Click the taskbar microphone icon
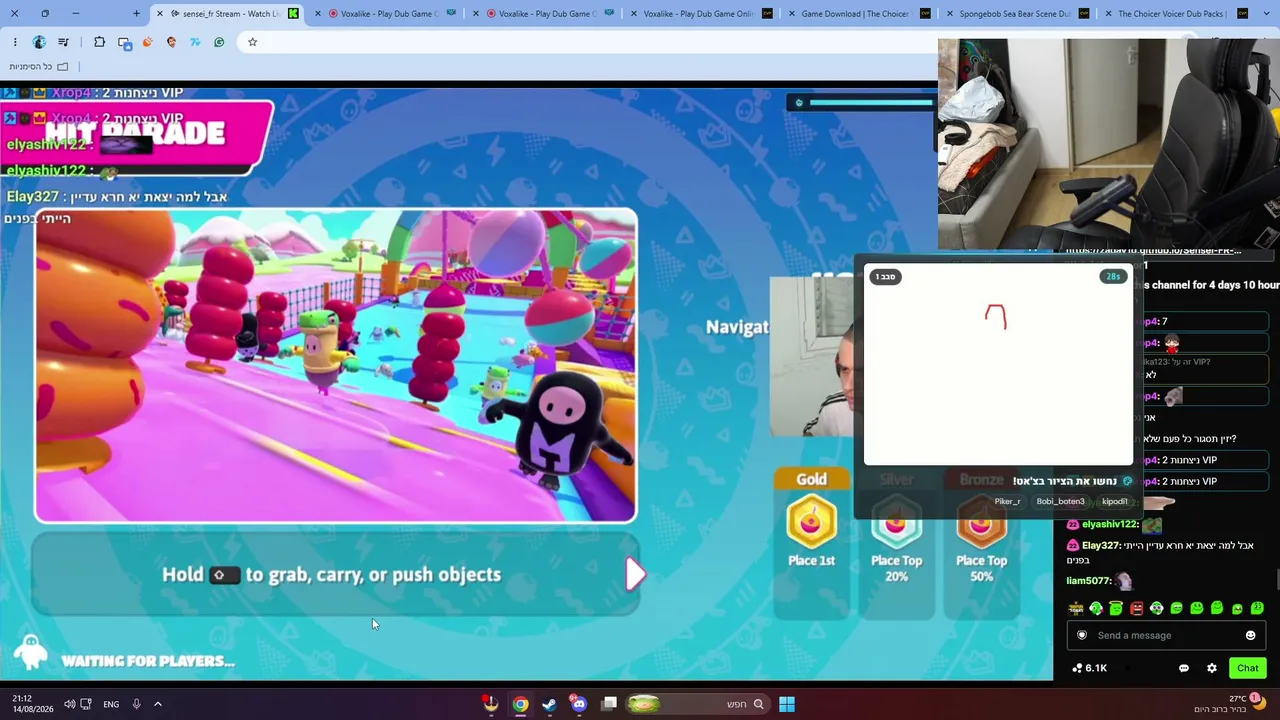This screenshot has width=1280, height=720. point(136,704)
